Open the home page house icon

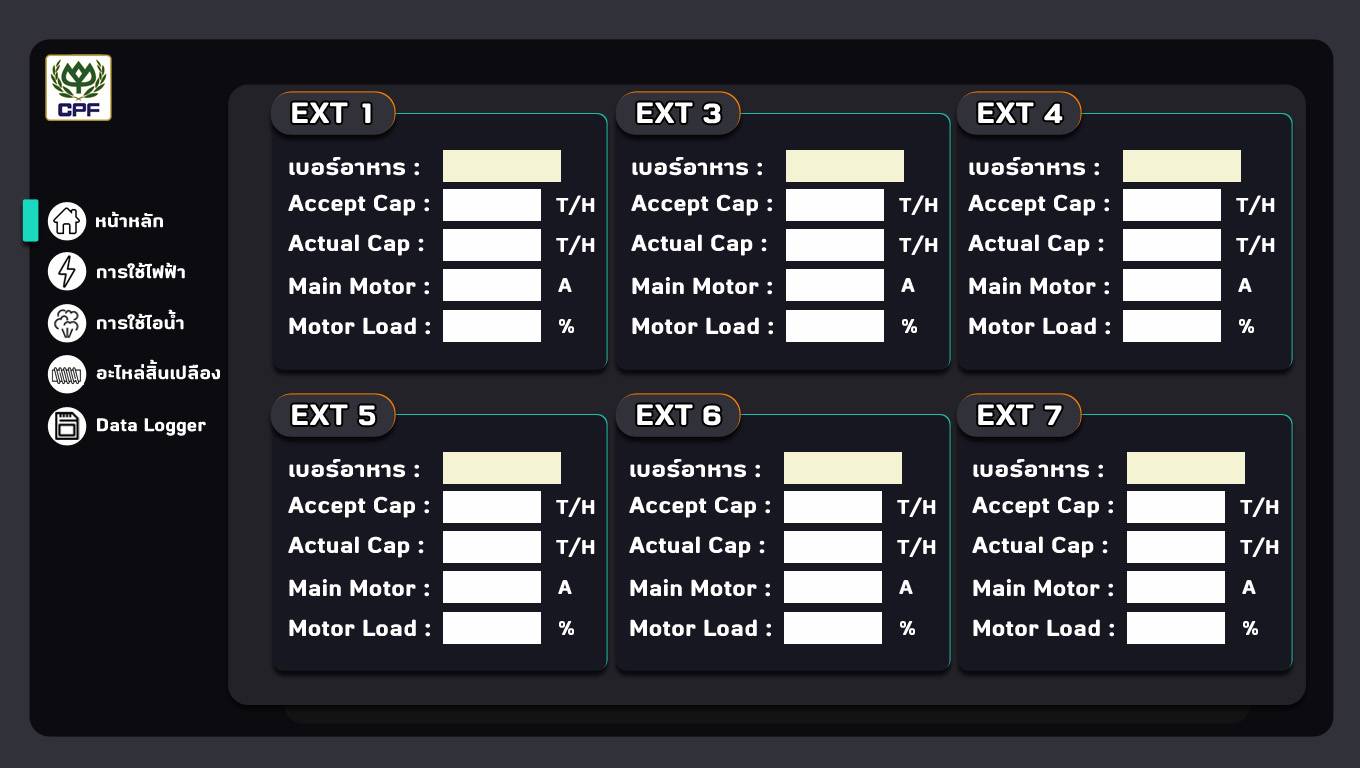click(67, 220)
